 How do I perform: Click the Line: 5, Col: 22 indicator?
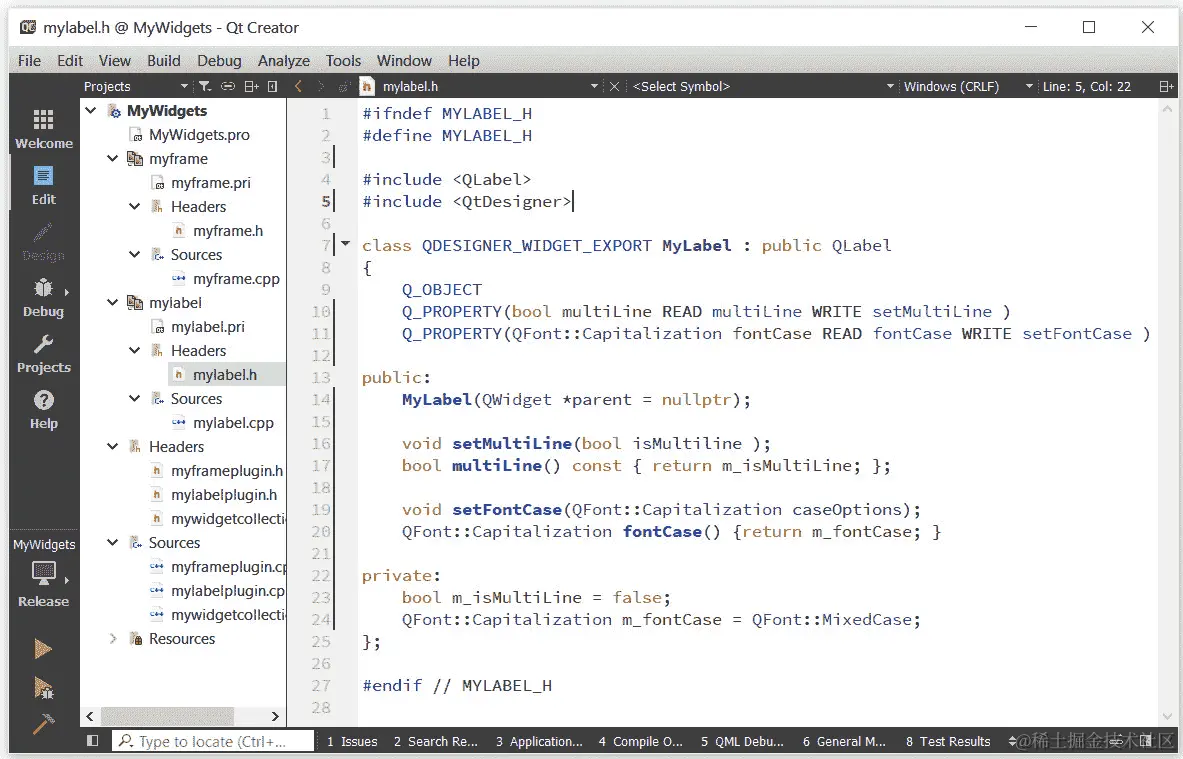pos(1086,86)
